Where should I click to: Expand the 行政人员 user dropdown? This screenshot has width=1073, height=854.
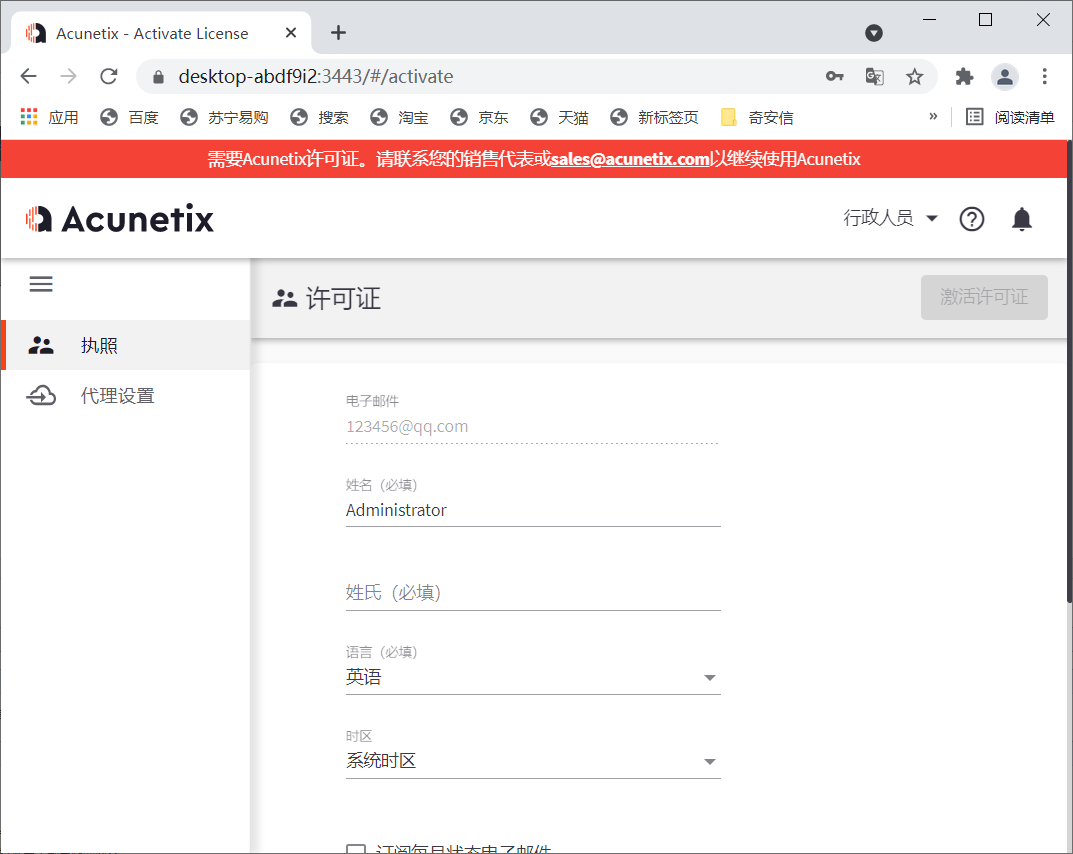(x=890, y=218)
